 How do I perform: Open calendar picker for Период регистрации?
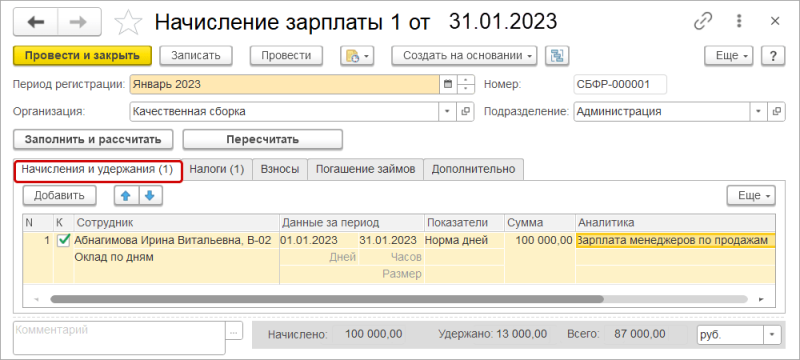point(448,84)
